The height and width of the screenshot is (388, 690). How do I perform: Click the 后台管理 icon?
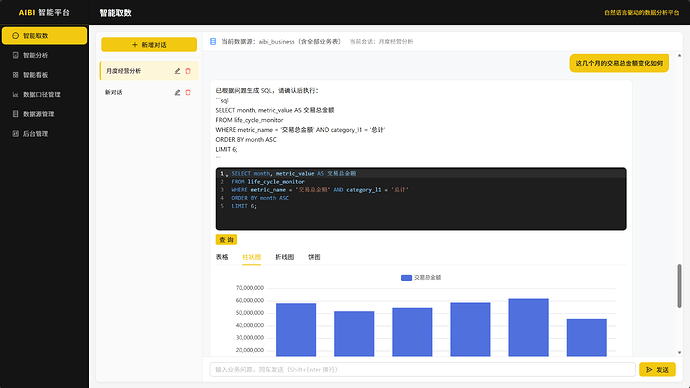pos(15,133)
